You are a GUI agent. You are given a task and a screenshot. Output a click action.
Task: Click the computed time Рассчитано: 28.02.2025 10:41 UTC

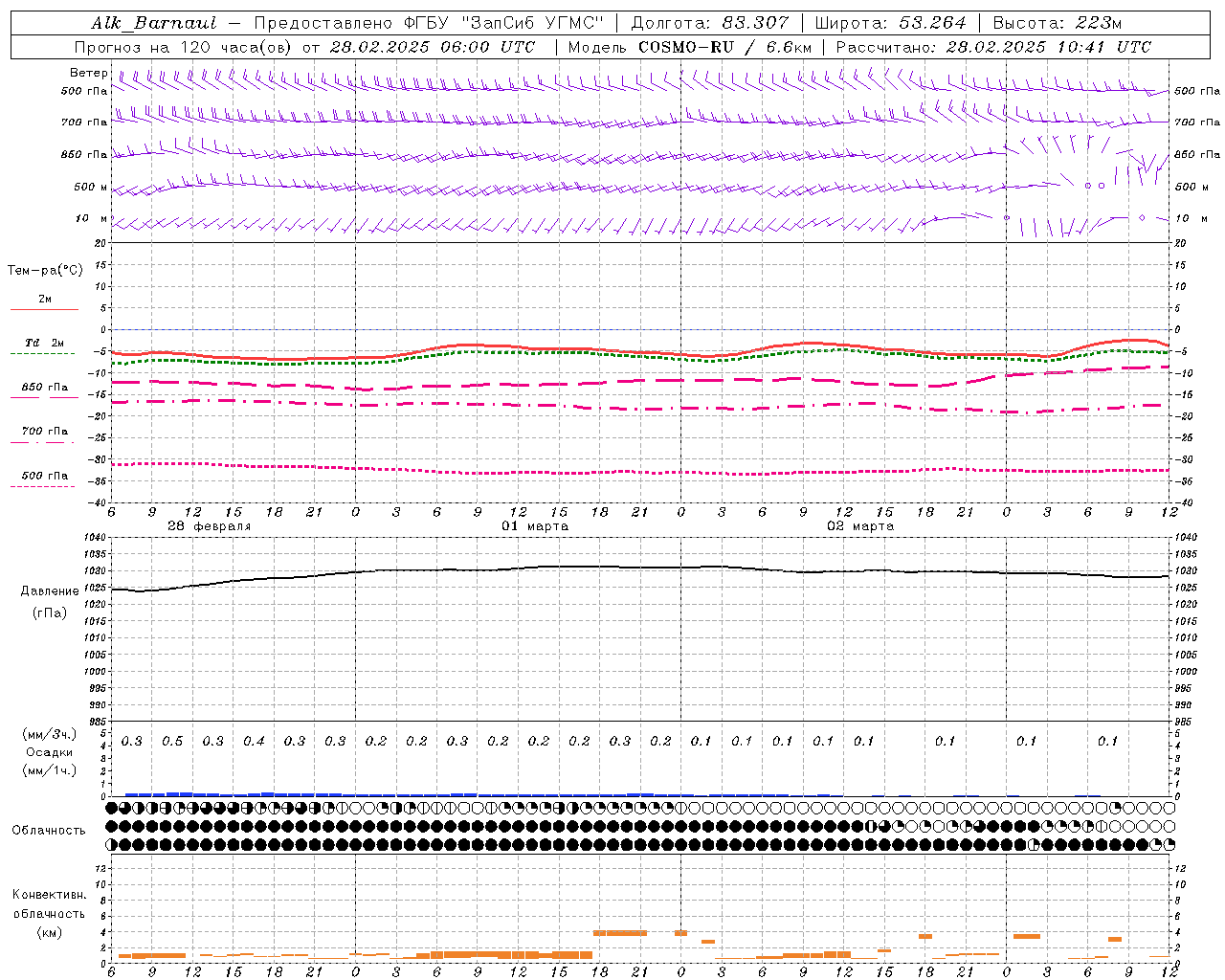click(993, 47)
